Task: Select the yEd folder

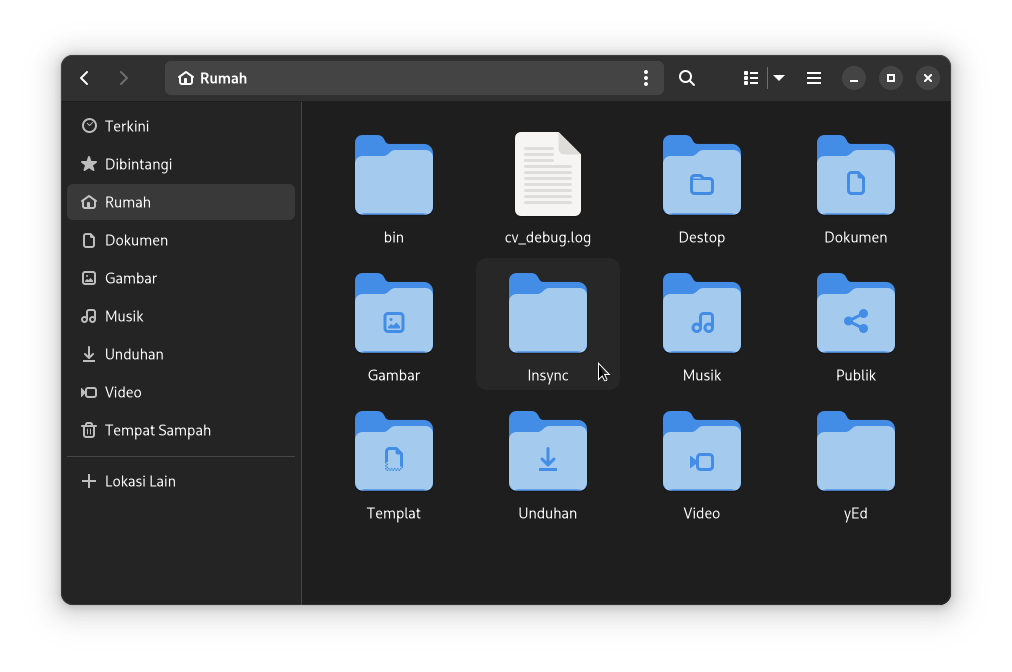Action: coord(856,453)
